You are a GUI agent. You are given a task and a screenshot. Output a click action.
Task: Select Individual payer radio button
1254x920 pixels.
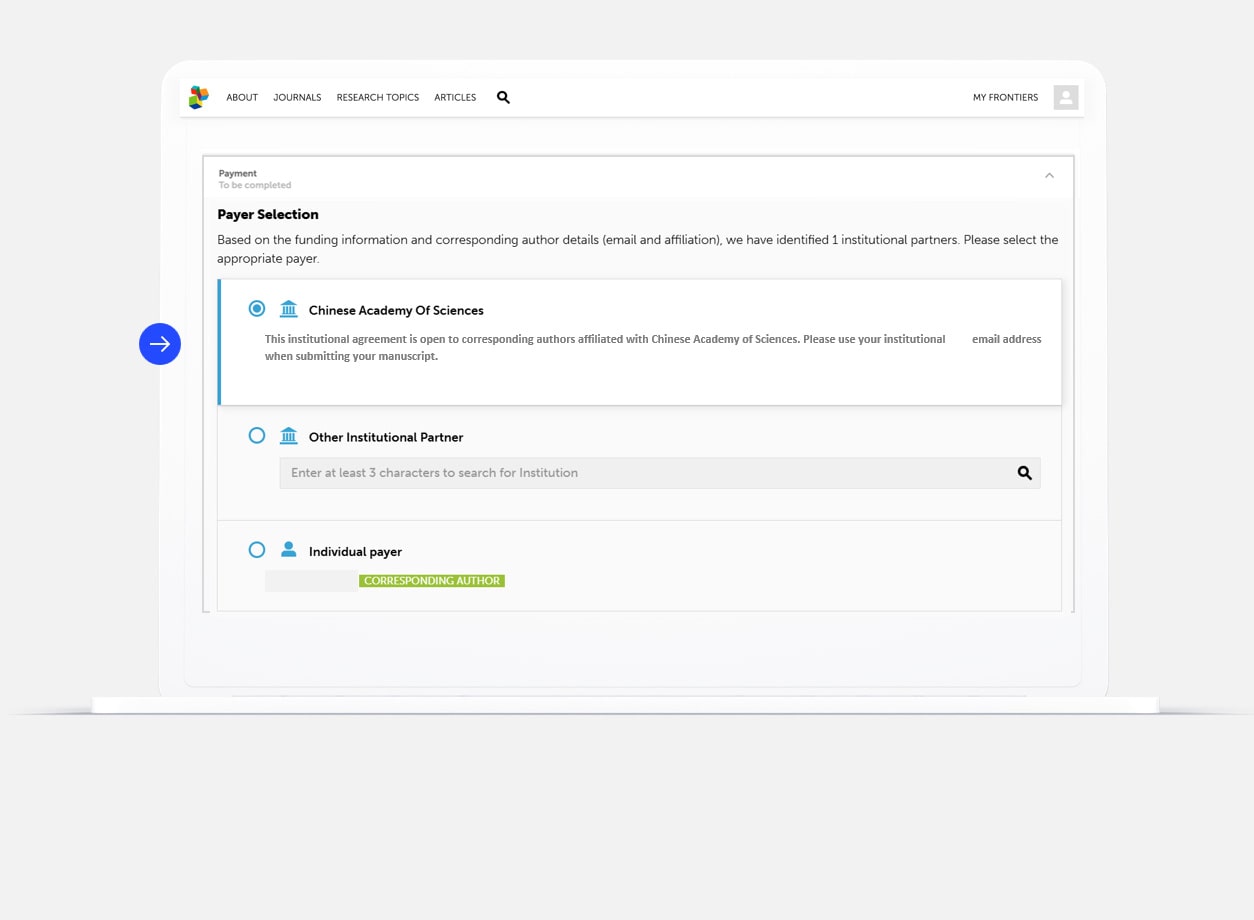pyautogui.click(x=257, y=550)
